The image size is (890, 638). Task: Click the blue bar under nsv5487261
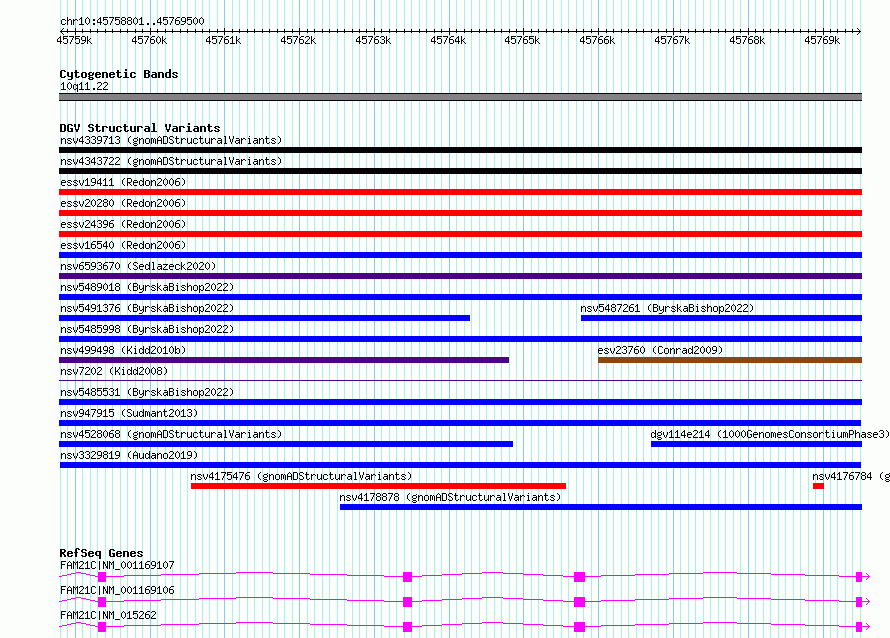[721, 318]
